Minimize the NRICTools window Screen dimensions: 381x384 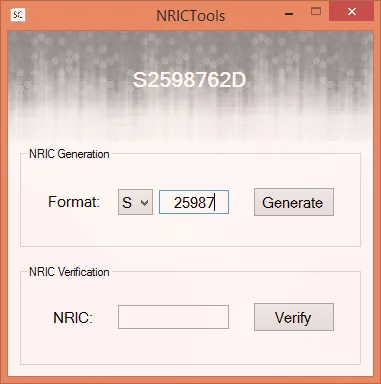[x=289, y=14]
